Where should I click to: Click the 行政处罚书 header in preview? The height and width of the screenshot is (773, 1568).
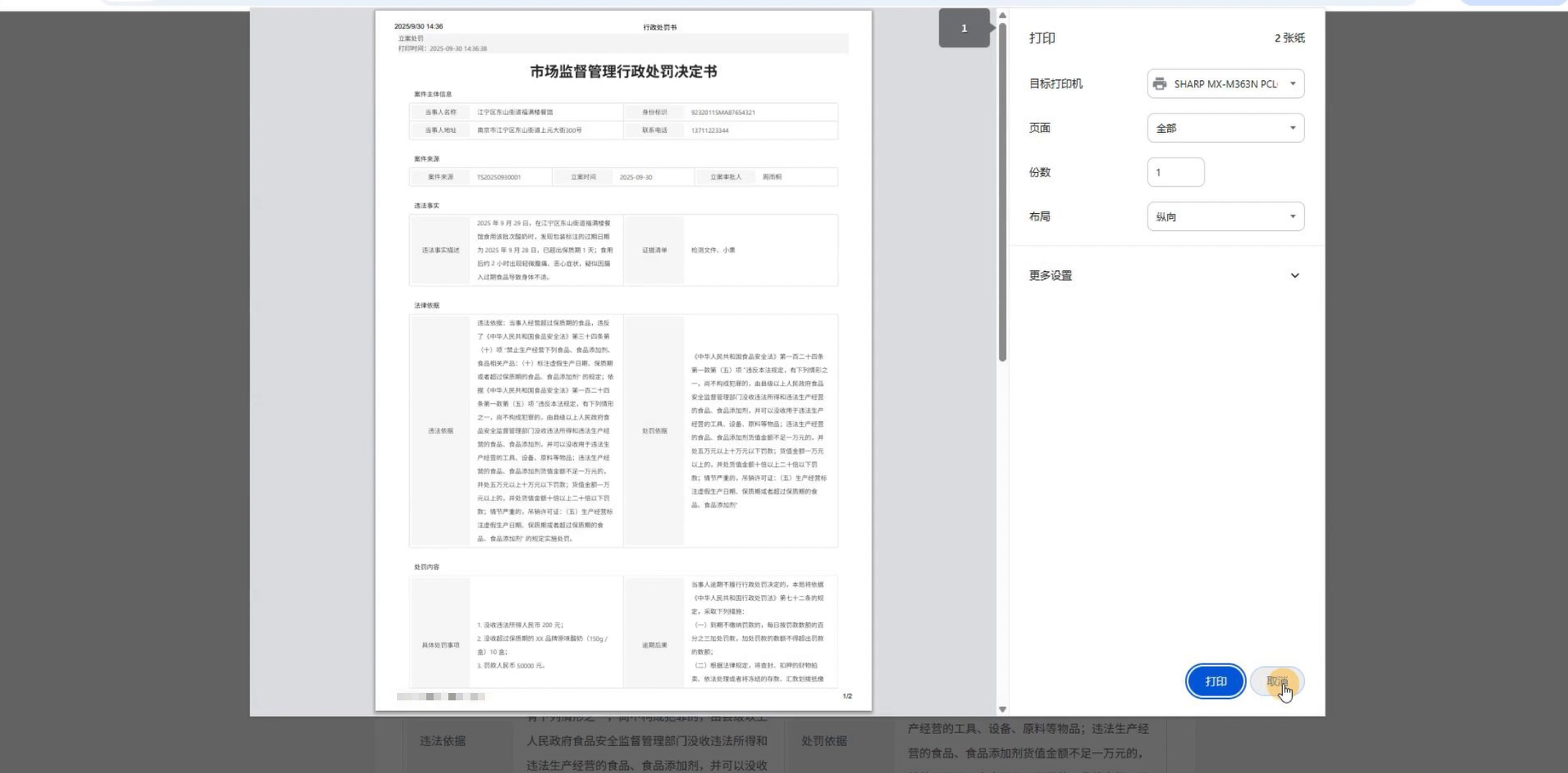coord(660,27)
